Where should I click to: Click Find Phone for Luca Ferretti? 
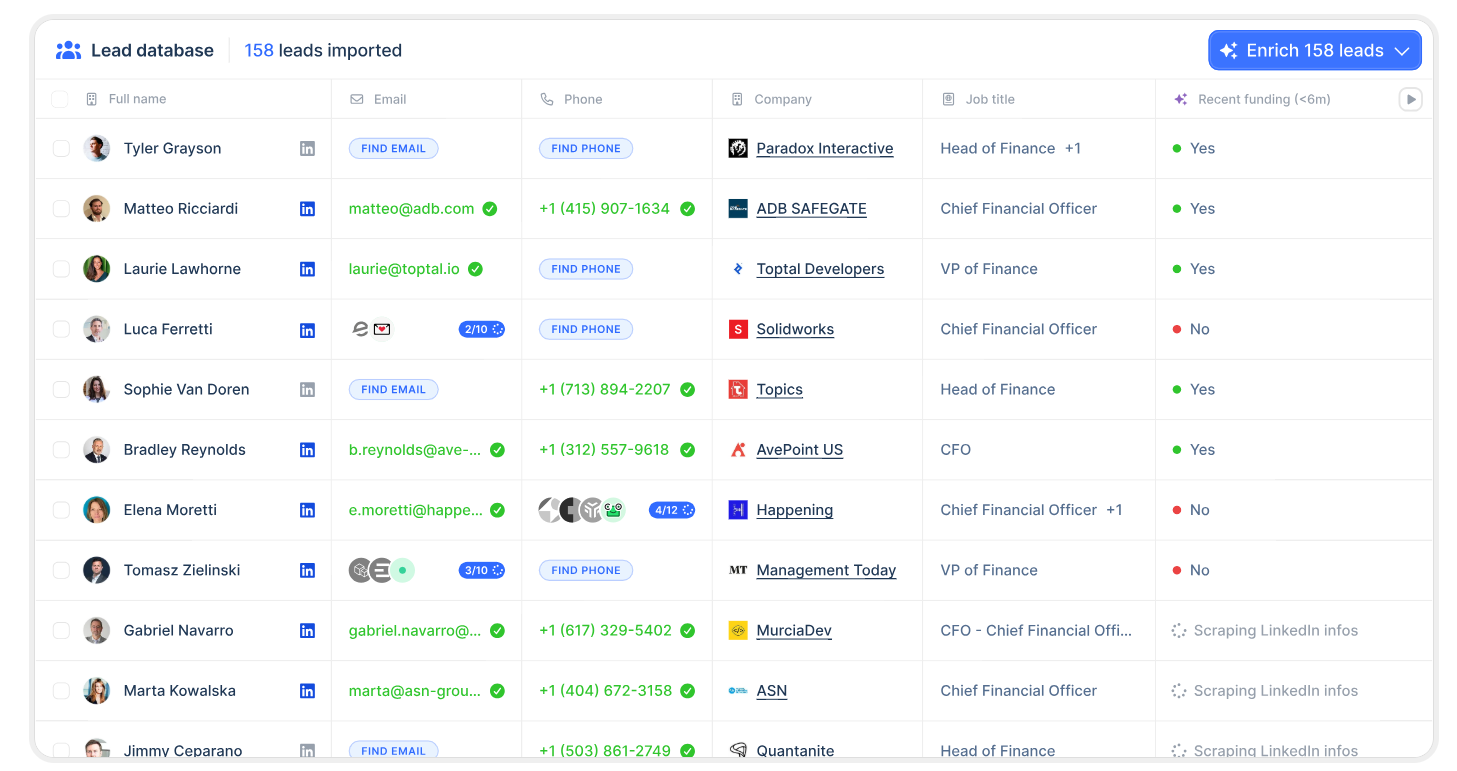586,329
